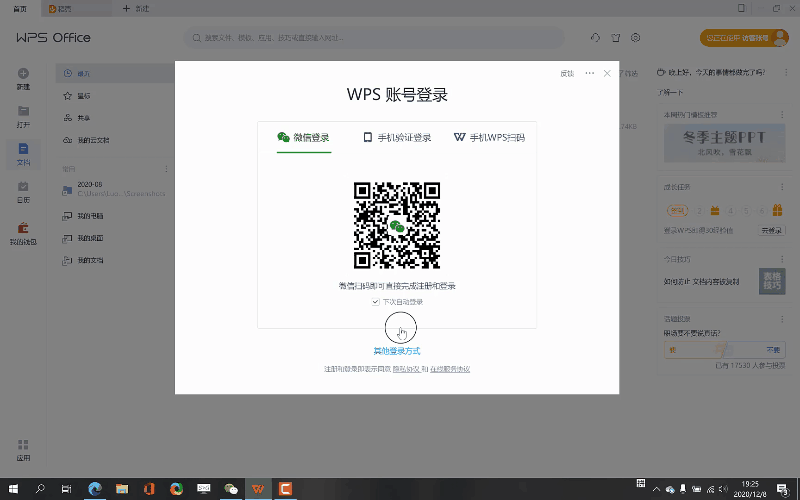800x500 pixels.
Task: Open the greeting panel three-dot menu
Action: tap(786, 72)
